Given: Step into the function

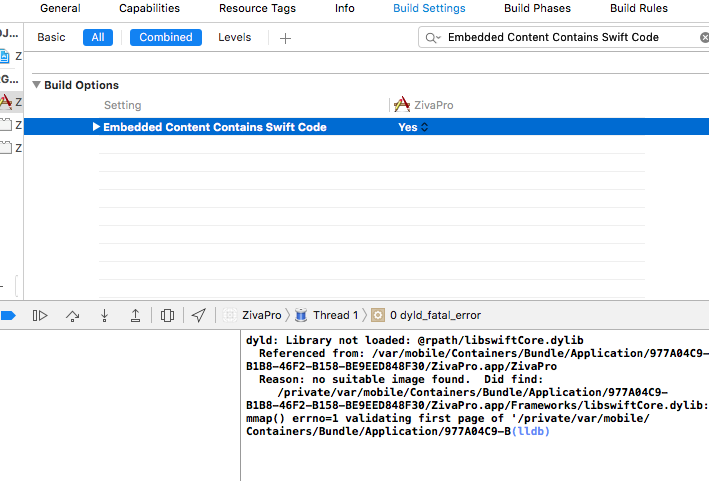Looking at the screenshot, I should click(x=104, y=315).
